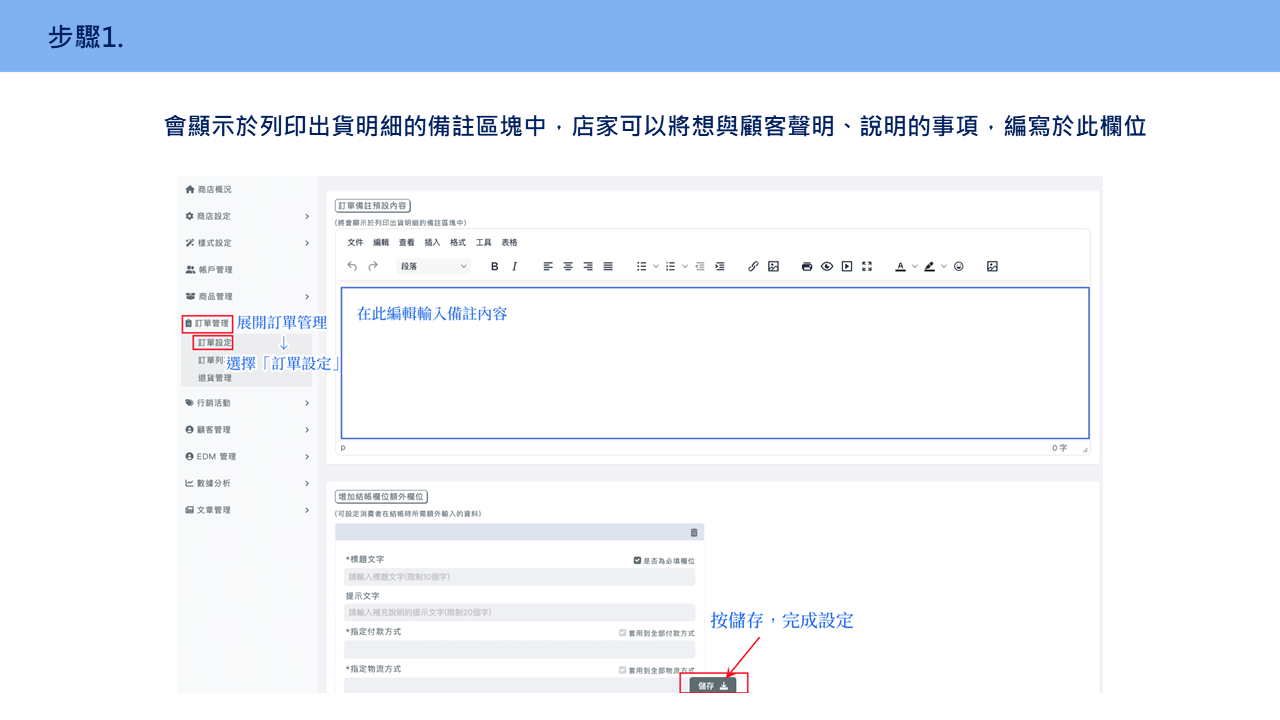Image resolution: width=1280 pixels, height=720 pixels.
Task: Open the 段落 paragraph format dropdown
Action: pyautogui.click(x=434, y=266)
